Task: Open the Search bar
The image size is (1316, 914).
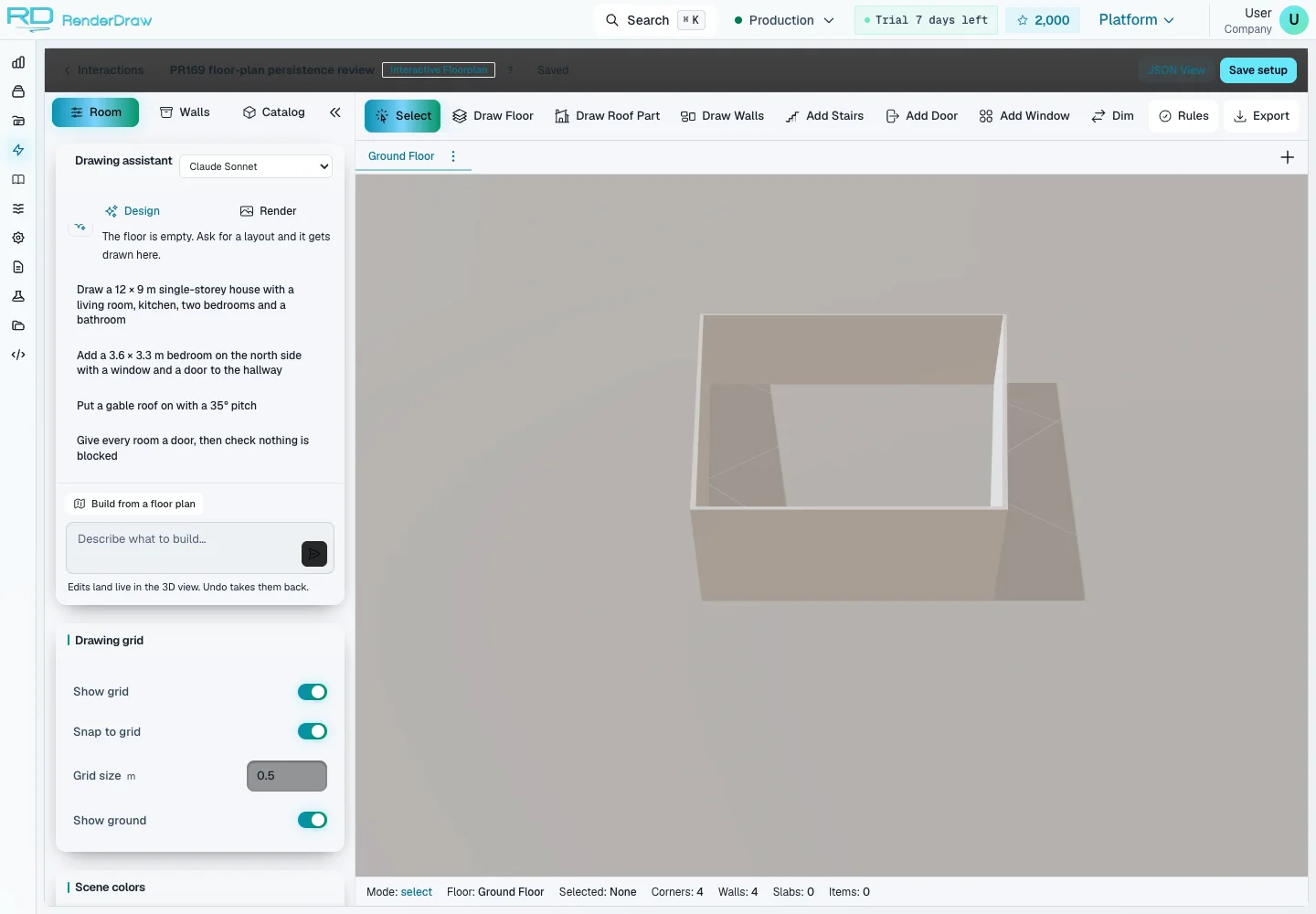Action: [x=654, y=20]
